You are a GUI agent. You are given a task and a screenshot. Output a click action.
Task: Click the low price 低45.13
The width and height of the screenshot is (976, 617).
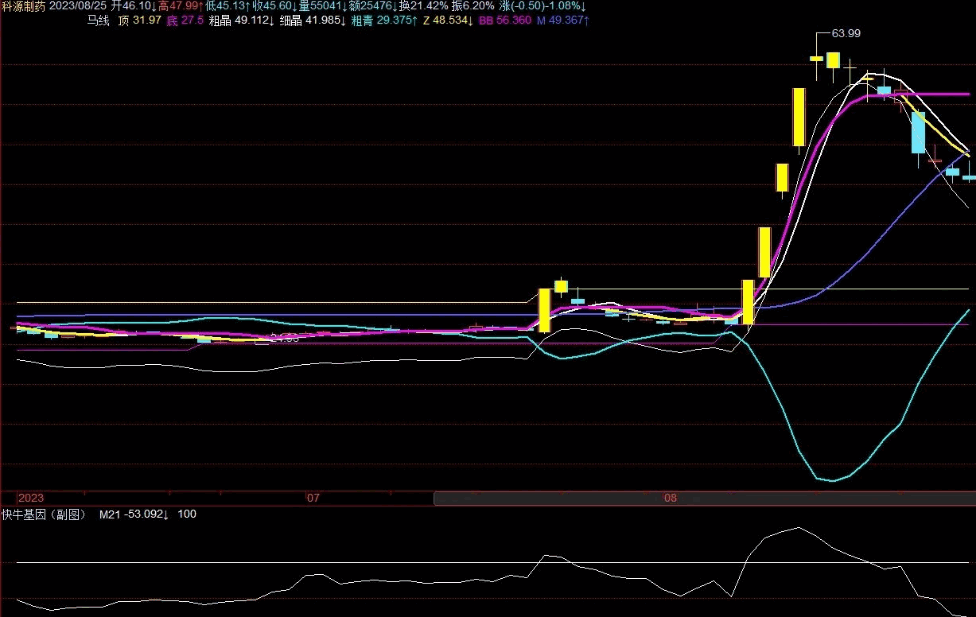tap(228, 6)
